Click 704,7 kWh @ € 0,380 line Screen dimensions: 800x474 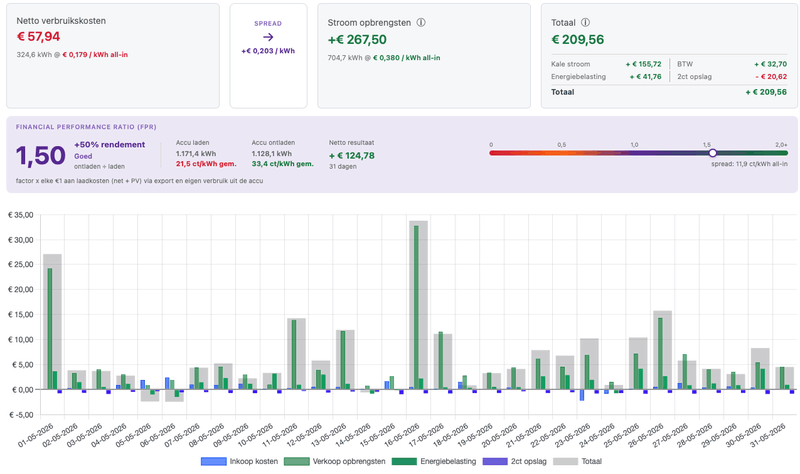(384, 58)
